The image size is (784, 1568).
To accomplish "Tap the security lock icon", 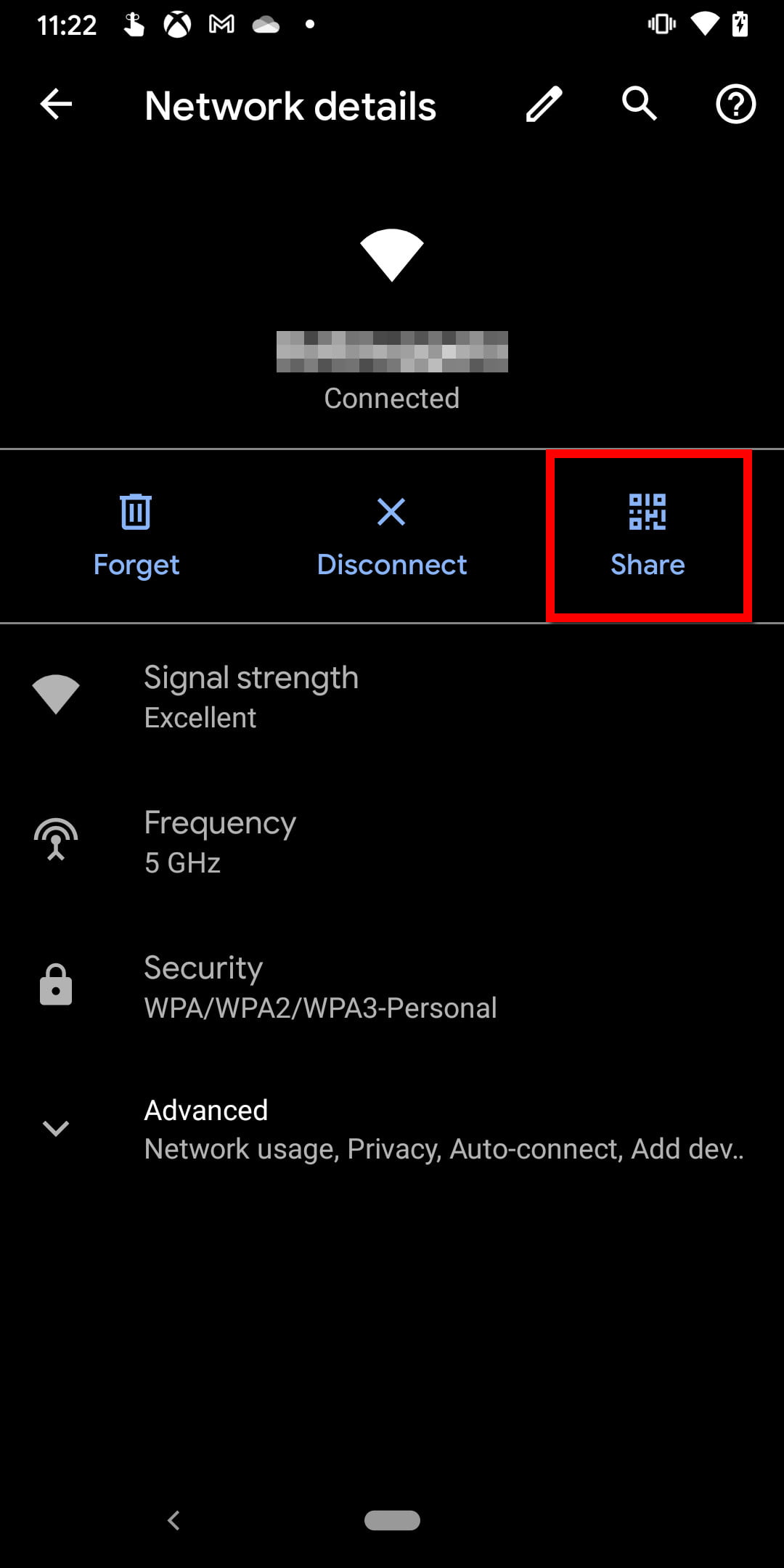I will point(56,985).
